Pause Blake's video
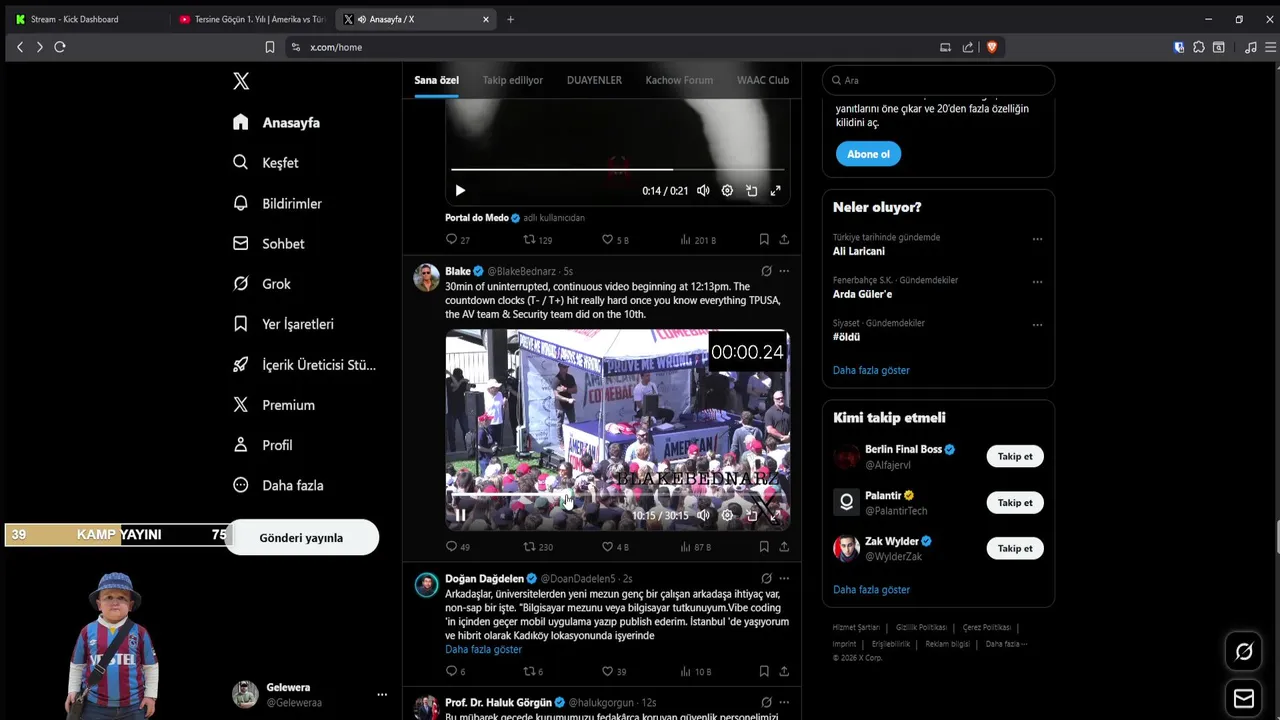 tap(460, 515)
